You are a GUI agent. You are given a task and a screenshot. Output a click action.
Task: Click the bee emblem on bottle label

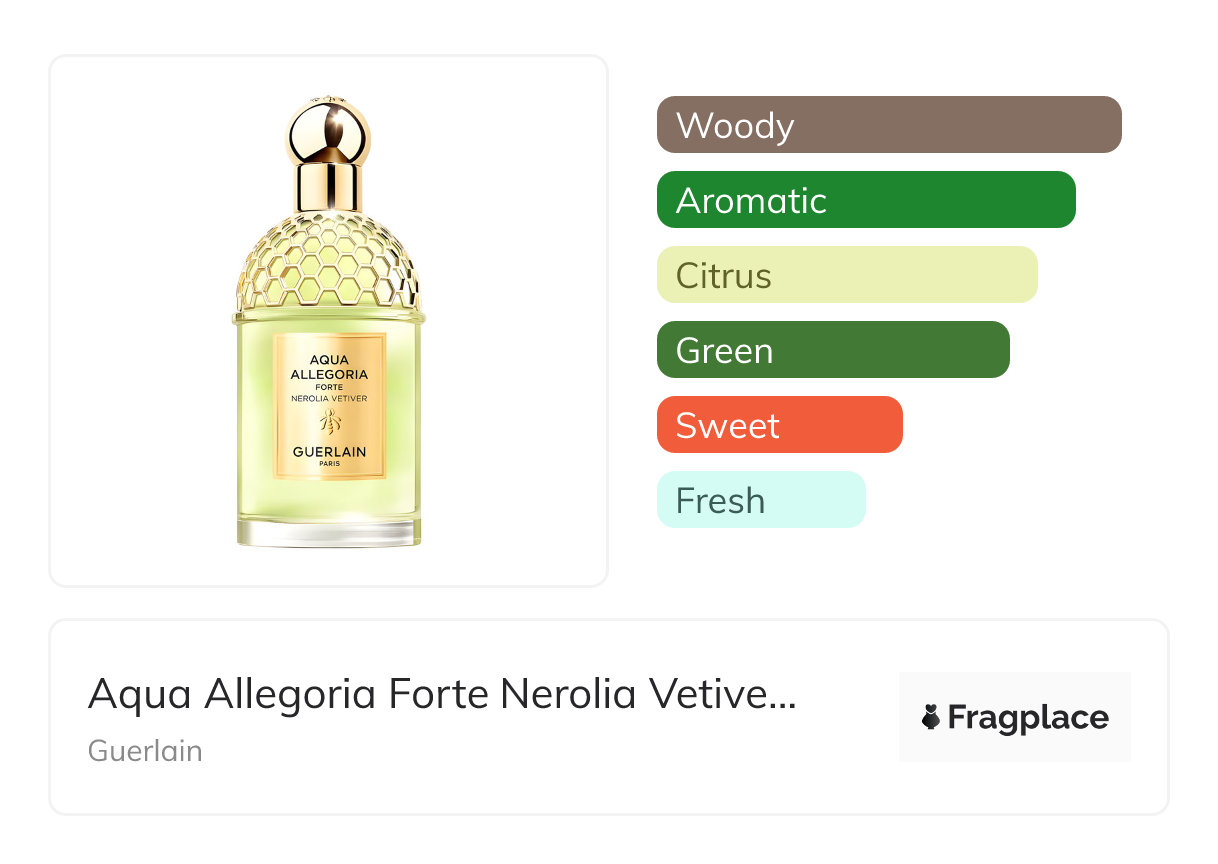329,421
